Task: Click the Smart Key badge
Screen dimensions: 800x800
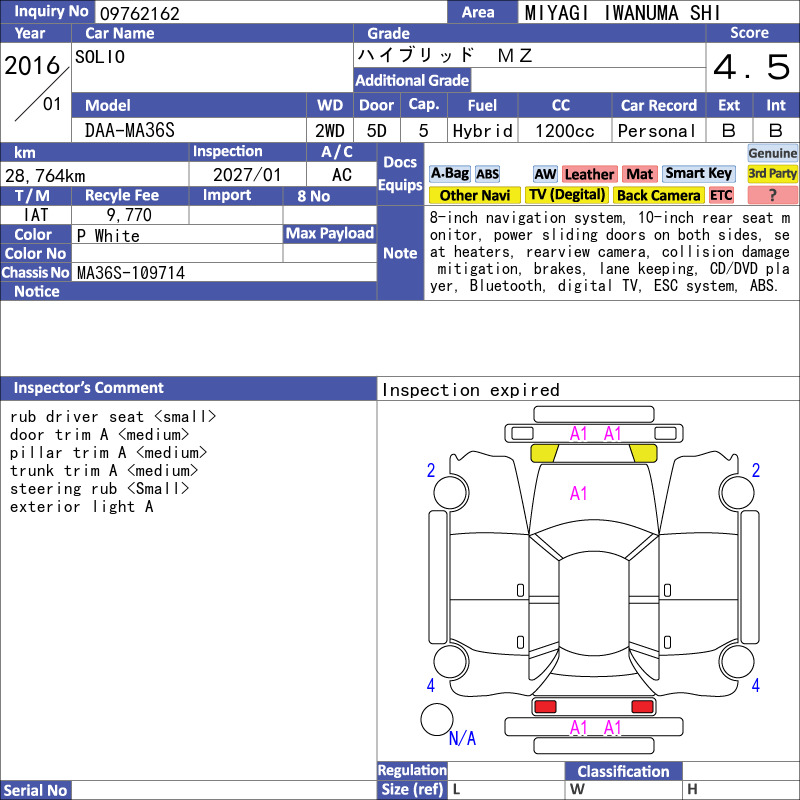Action: click(x=698, y=173)
